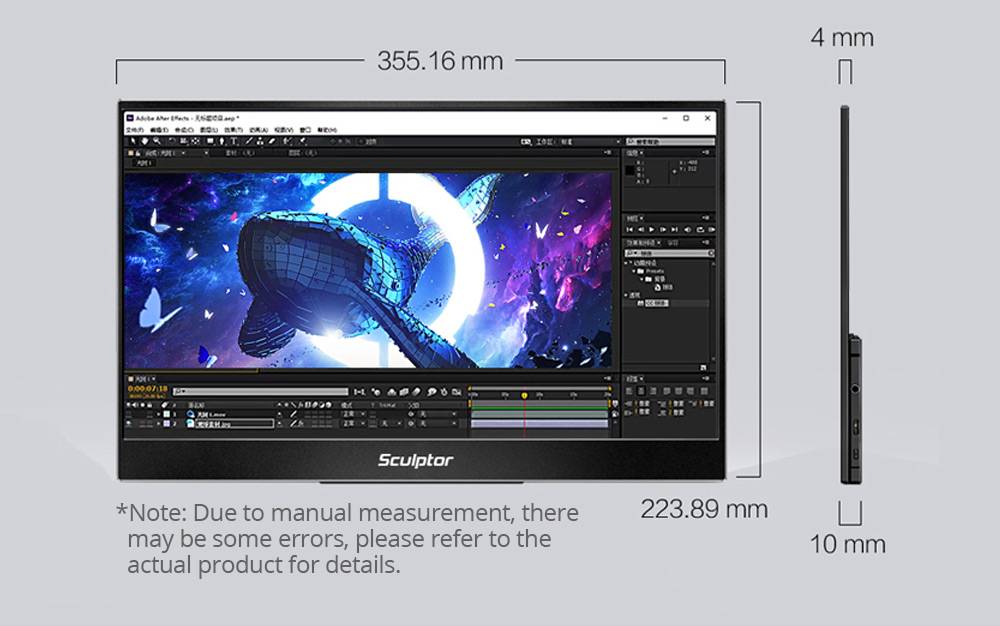Select the Type (T) tool

click(234, 141)
